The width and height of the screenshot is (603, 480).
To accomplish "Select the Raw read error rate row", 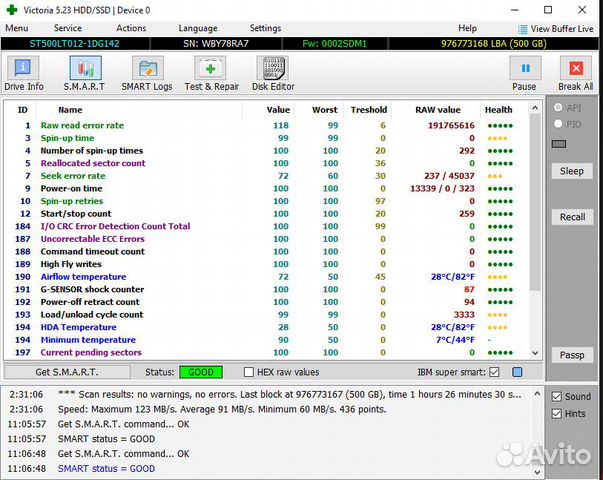I will (265, 125).
